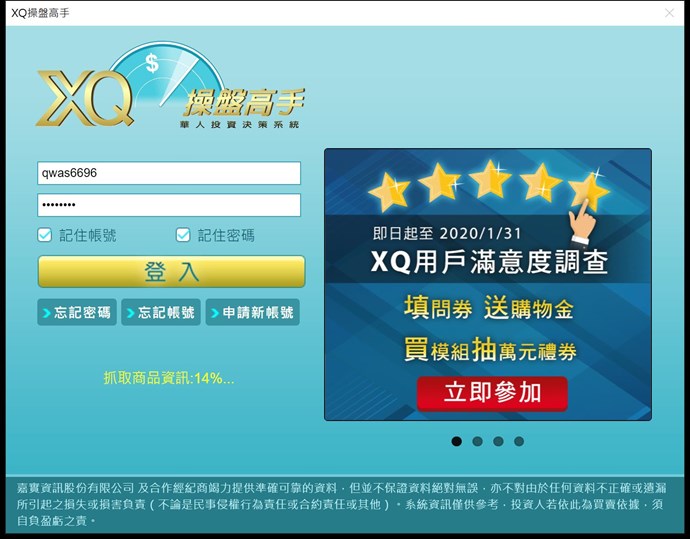690x539 pixels.
Task: Click the disclaimer text starting with 嘉實資訊股份有限公司
Action: point(341,504)
